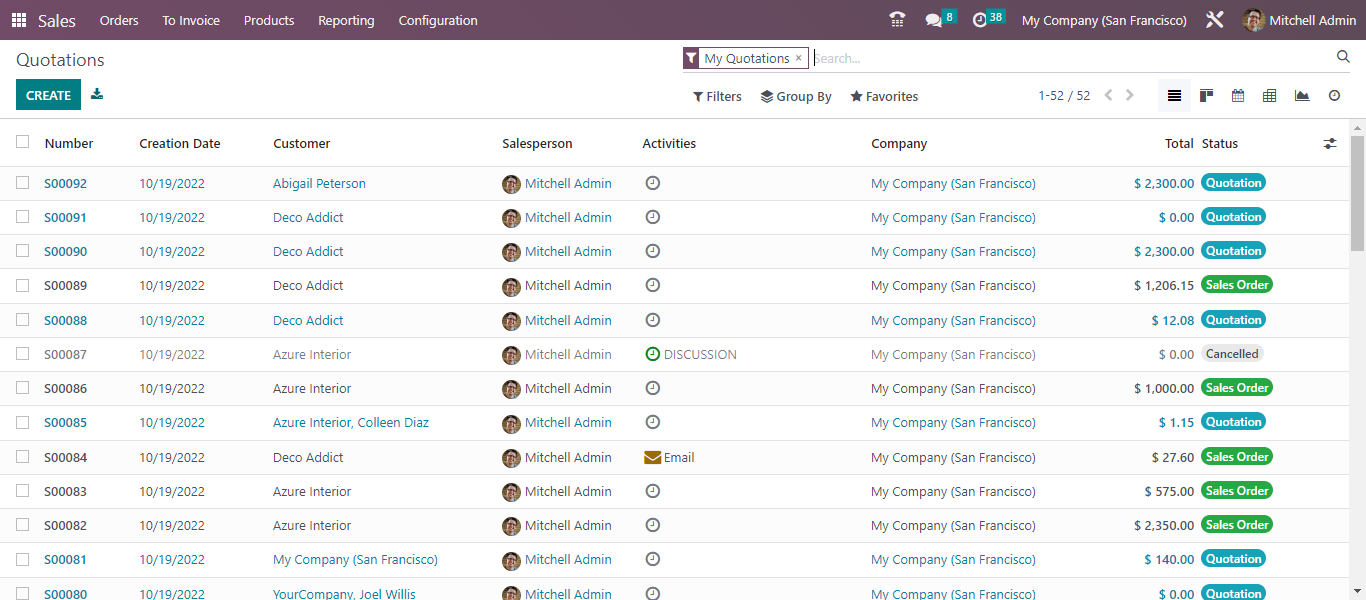Toggle the select-all checkbox in header

click(23, 142)
